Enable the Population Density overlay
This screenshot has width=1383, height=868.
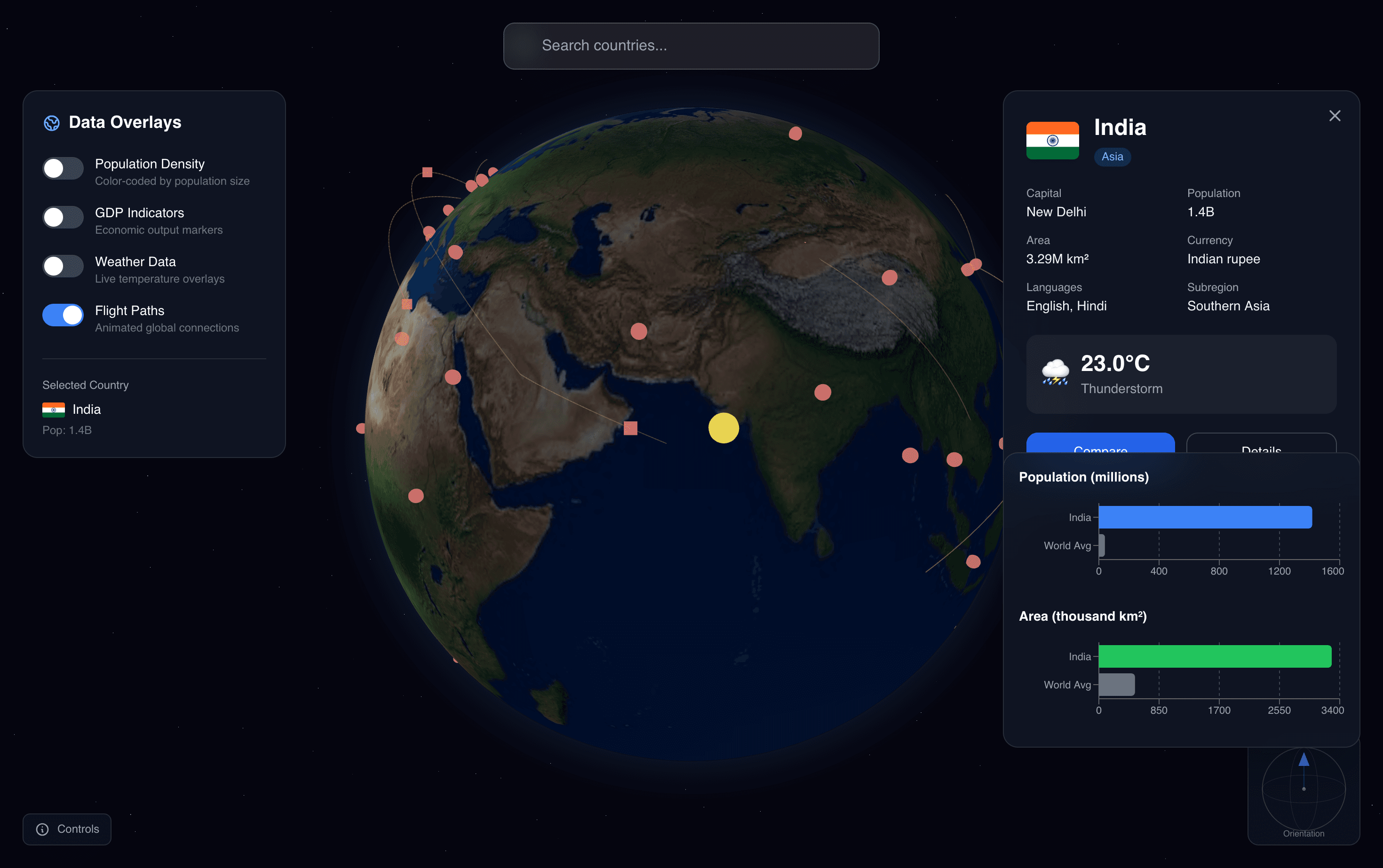[x=62, y=168]
